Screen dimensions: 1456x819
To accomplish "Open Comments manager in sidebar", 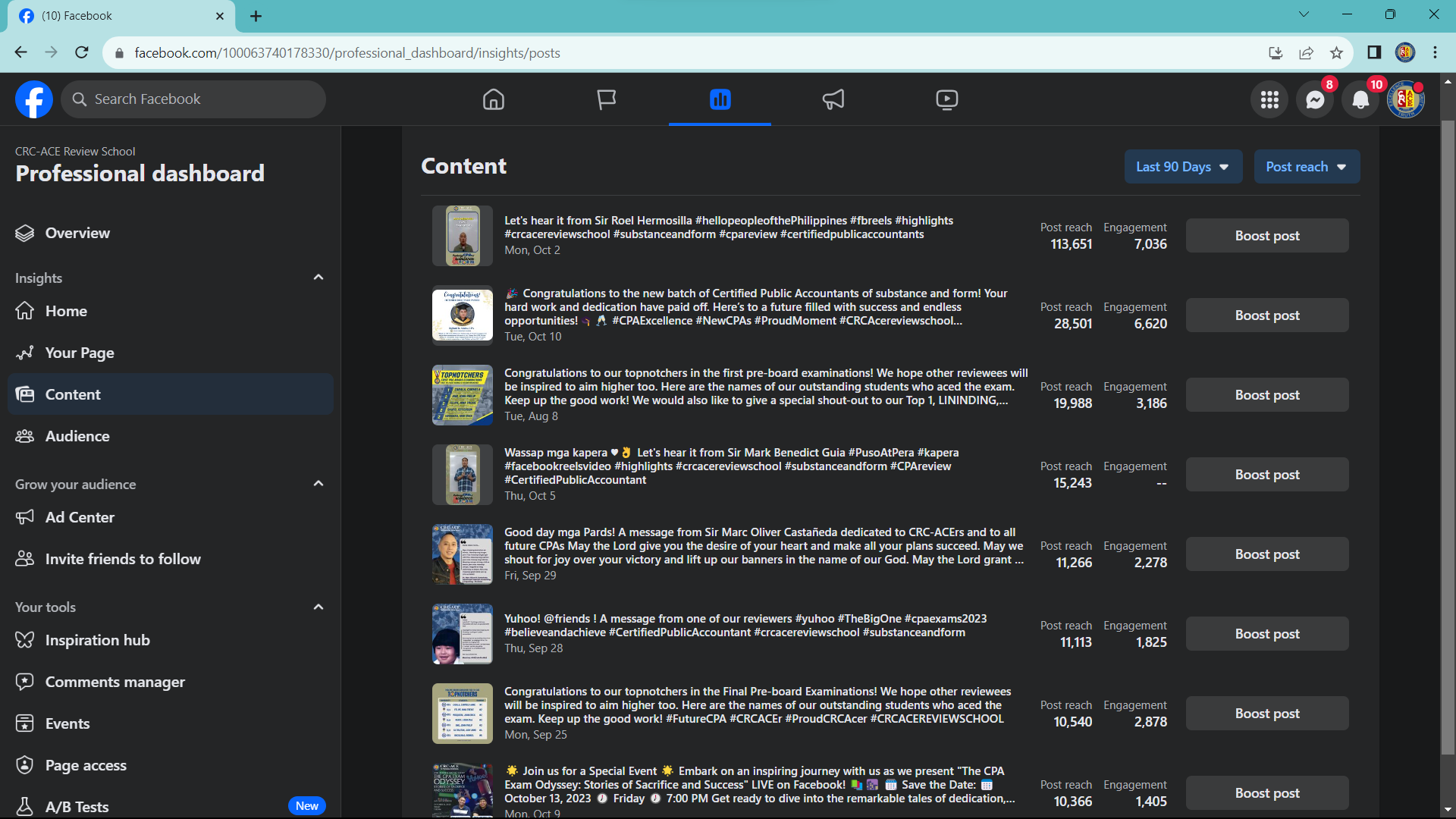I will coord(115,682).
